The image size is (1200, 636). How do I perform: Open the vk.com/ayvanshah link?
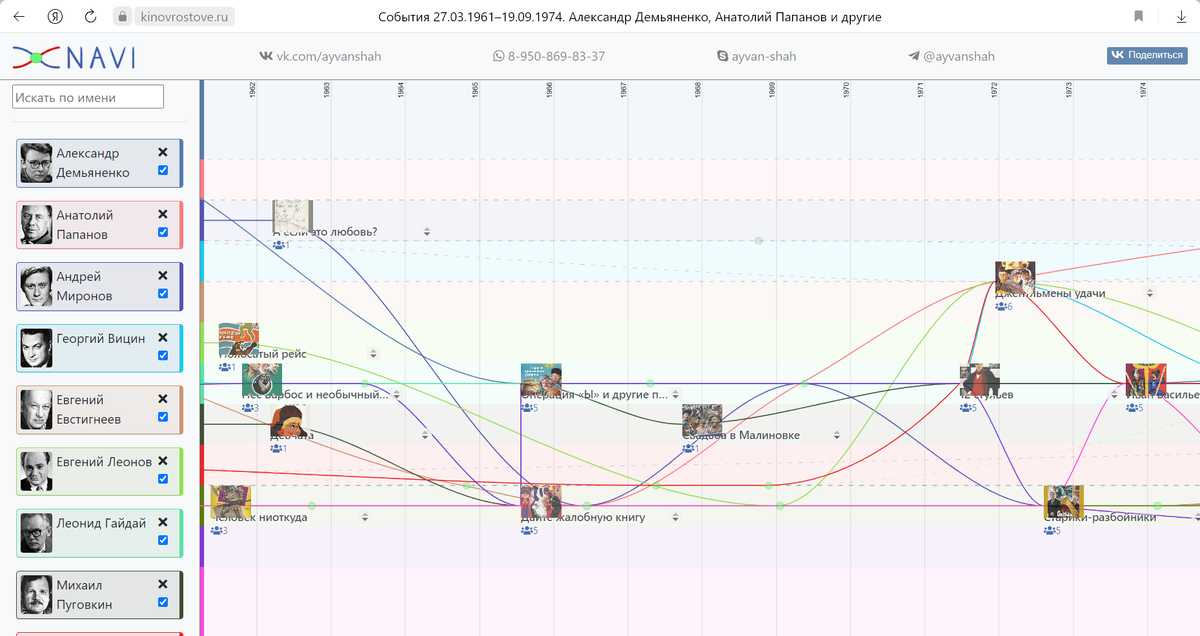tap(320, 57)
